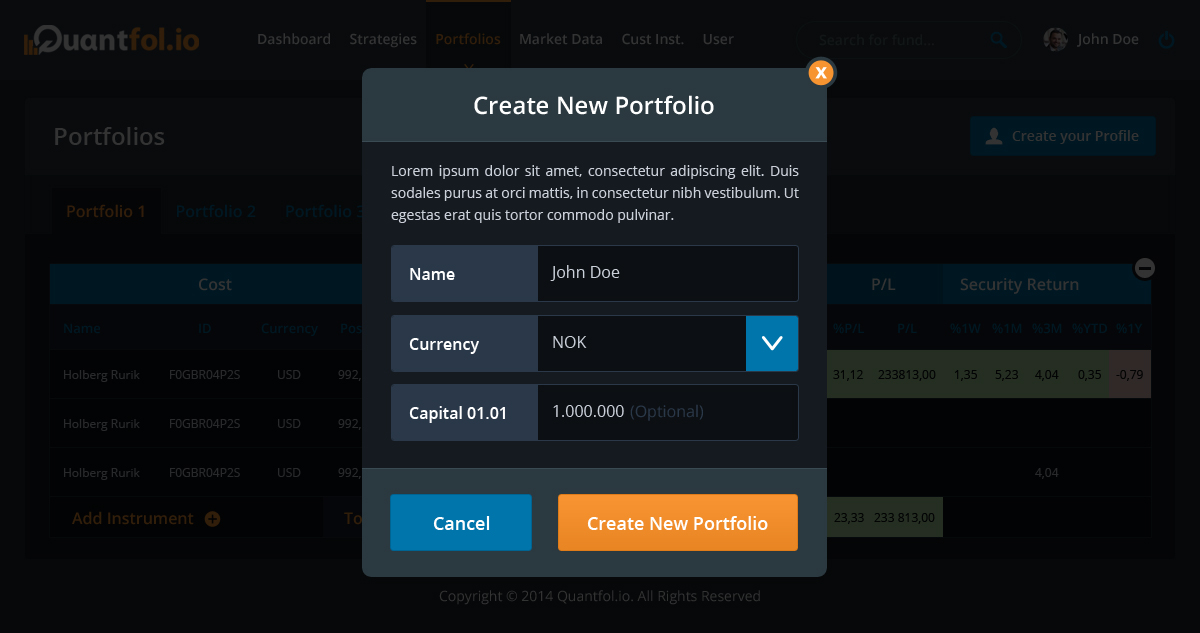
Task: Click the profile icon on Create your Profile
Action: [x=994, y=136]
